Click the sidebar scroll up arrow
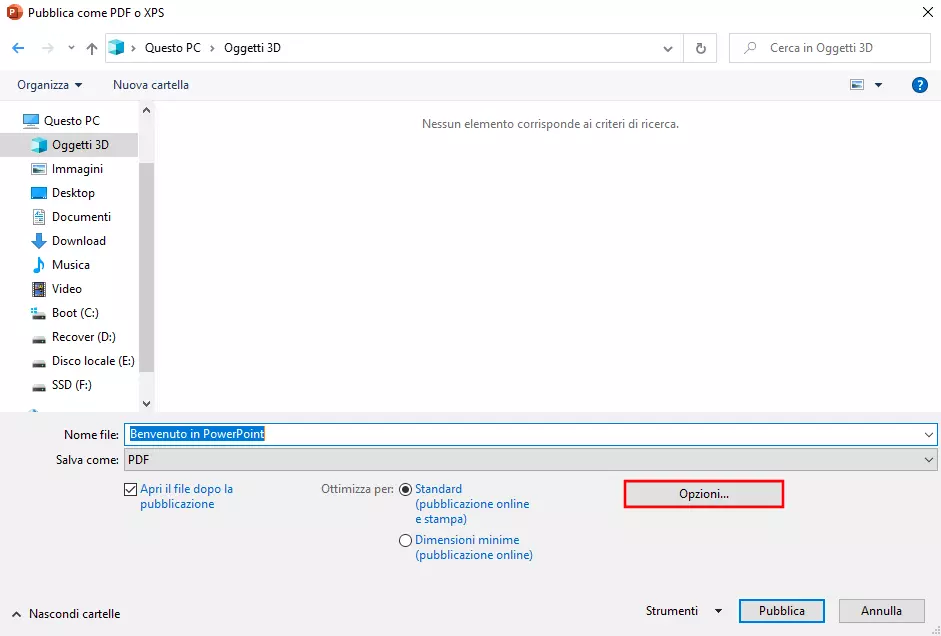Viewport: 941px width, 636px height. click(146, 110)
